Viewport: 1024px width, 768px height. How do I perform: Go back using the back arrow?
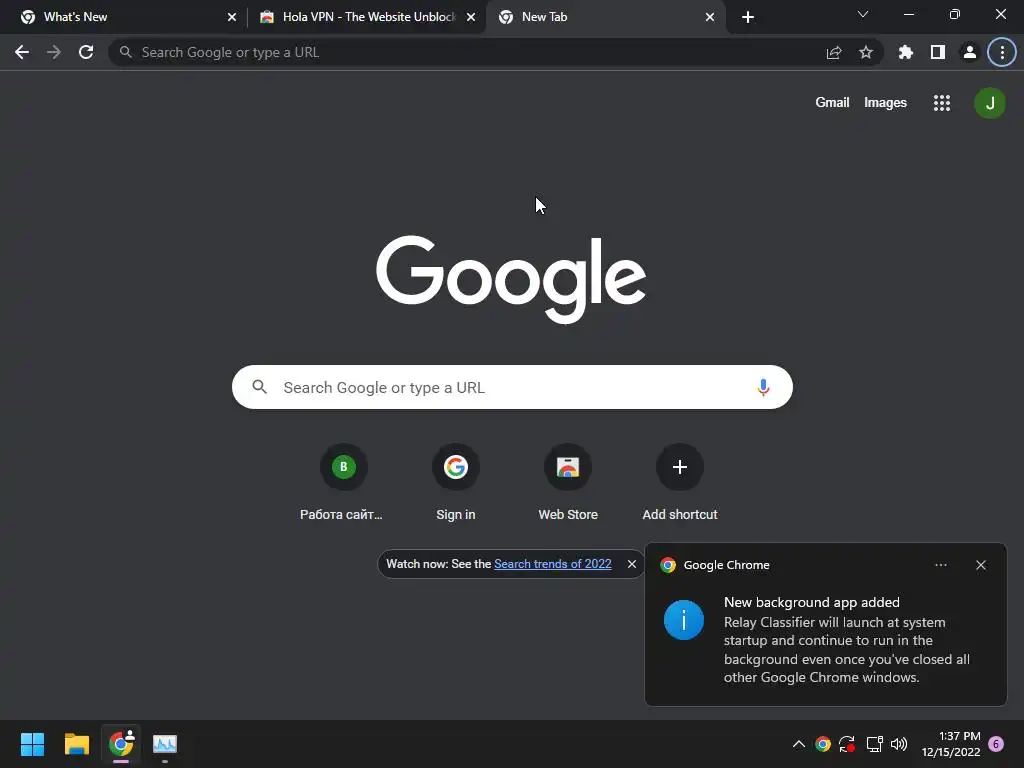pyautogui.click(x=22, y=52)
